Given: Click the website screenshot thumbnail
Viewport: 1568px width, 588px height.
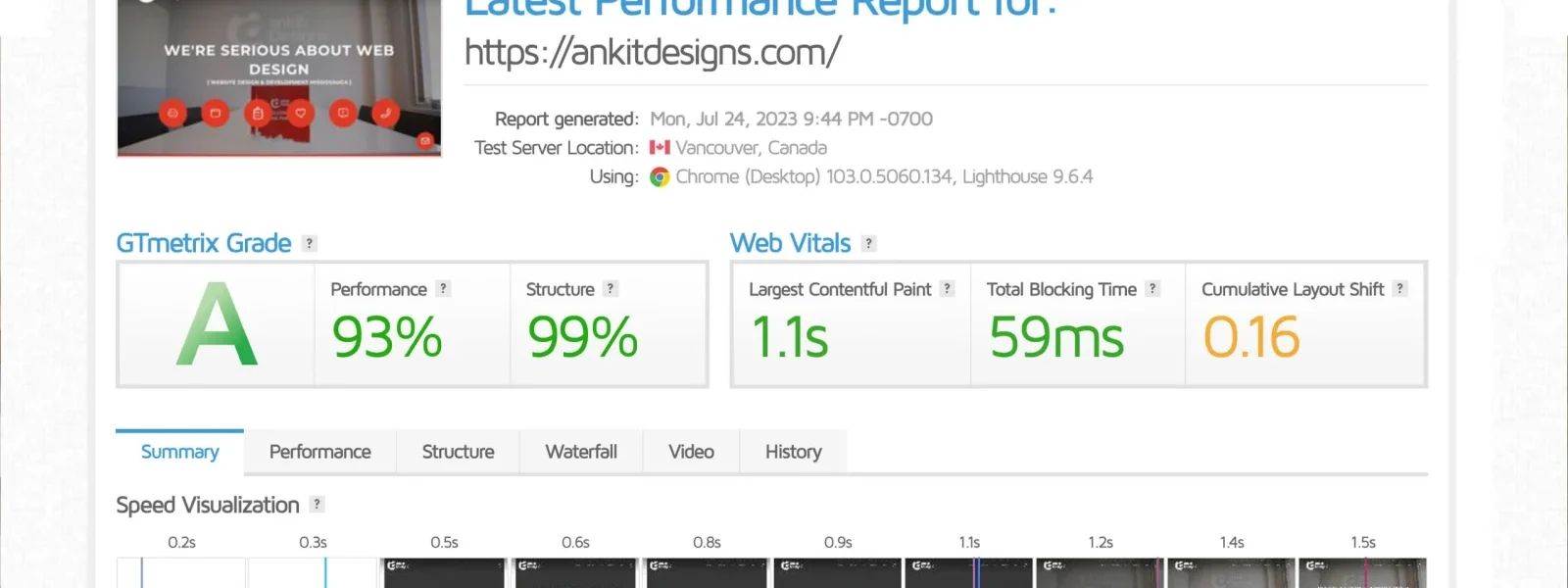Looking at the screenshot, I should [x=279, y=78].
